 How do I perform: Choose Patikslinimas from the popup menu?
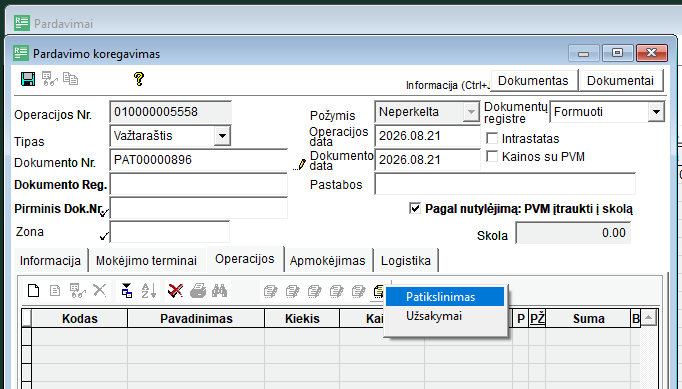[x=445, y=297]
